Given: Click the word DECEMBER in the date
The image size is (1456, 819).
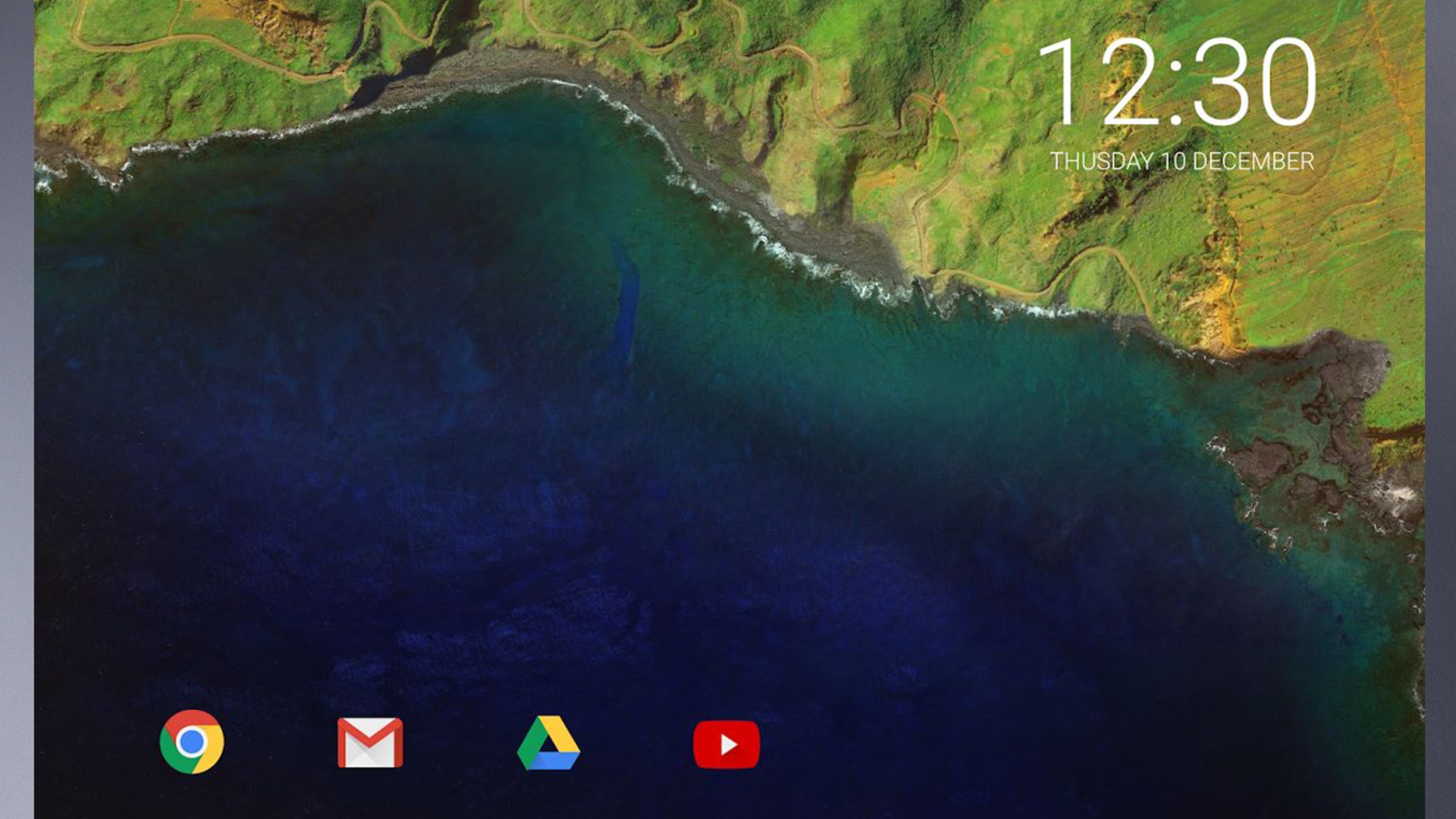Looking at the screenshot, I should click(1253, 162).
